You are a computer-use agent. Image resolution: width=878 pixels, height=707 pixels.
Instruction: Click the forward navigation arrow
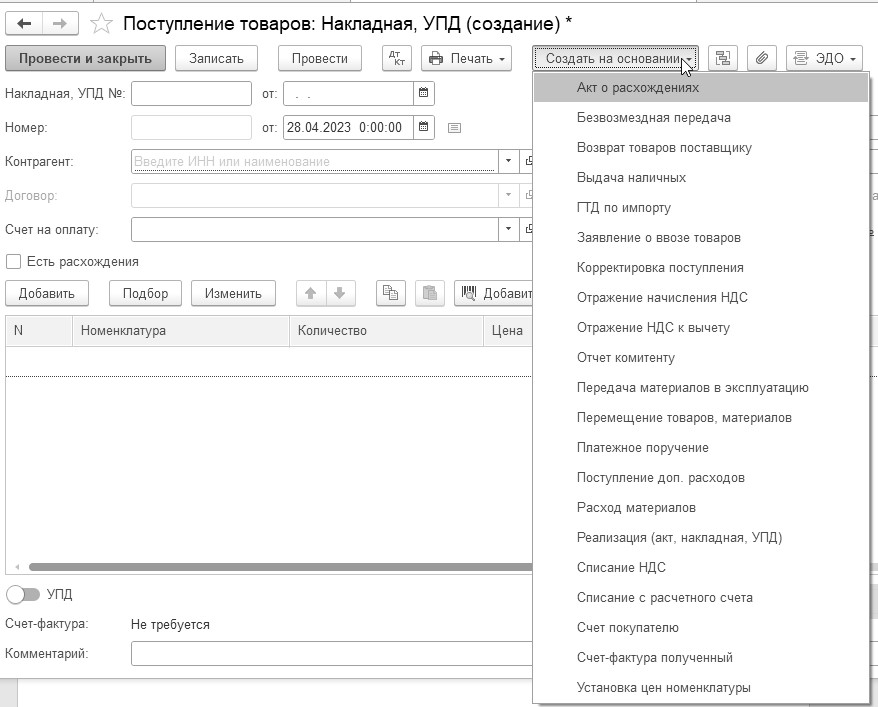(x=60, y=24)
